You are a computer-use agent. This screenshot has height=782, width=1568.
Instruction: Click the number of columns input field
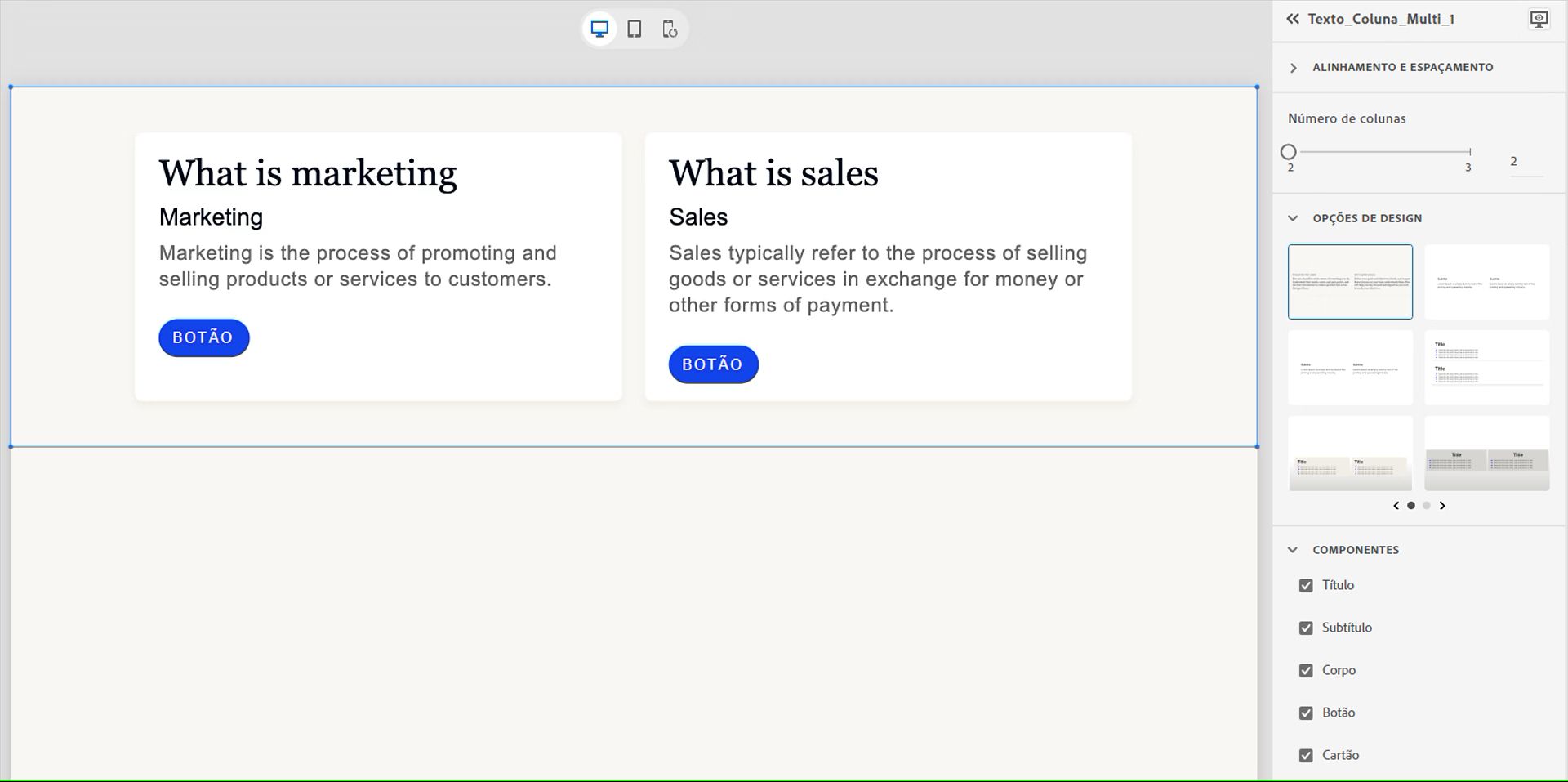tap(1526, 162)
